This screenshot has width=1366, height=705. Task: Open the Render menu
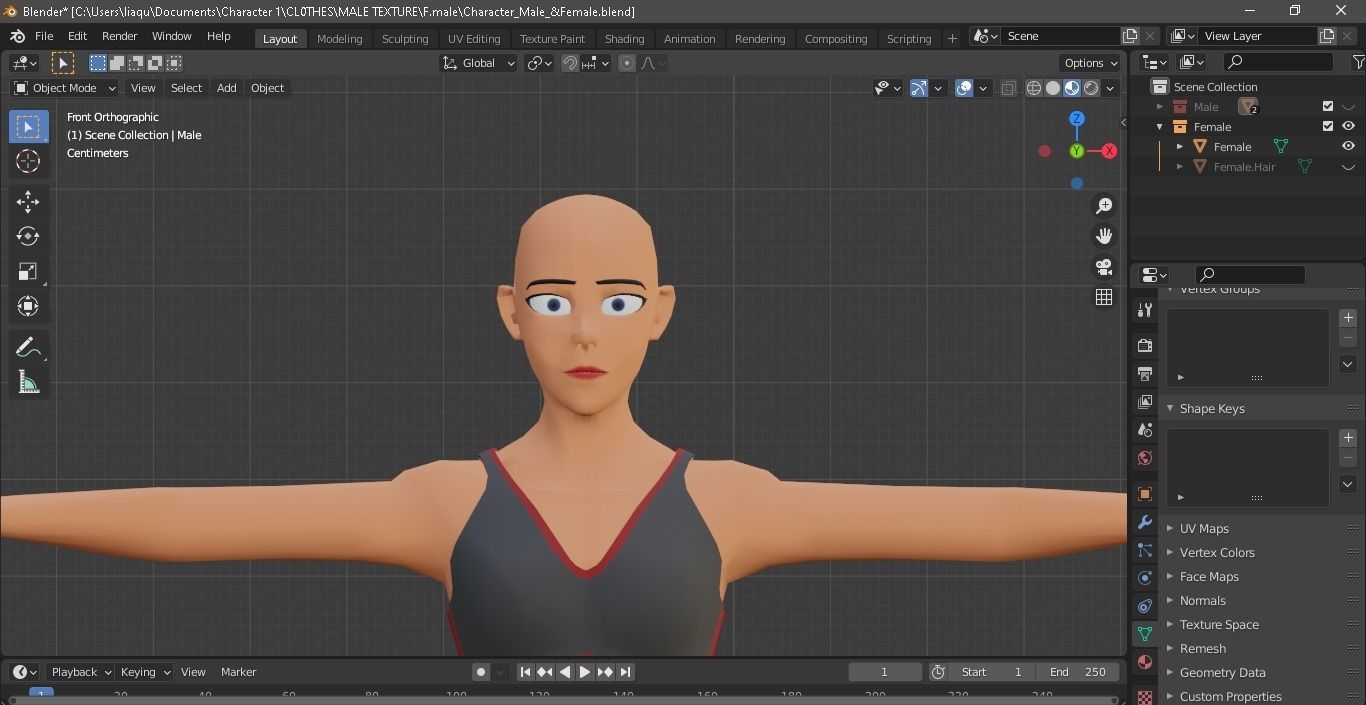119,36
